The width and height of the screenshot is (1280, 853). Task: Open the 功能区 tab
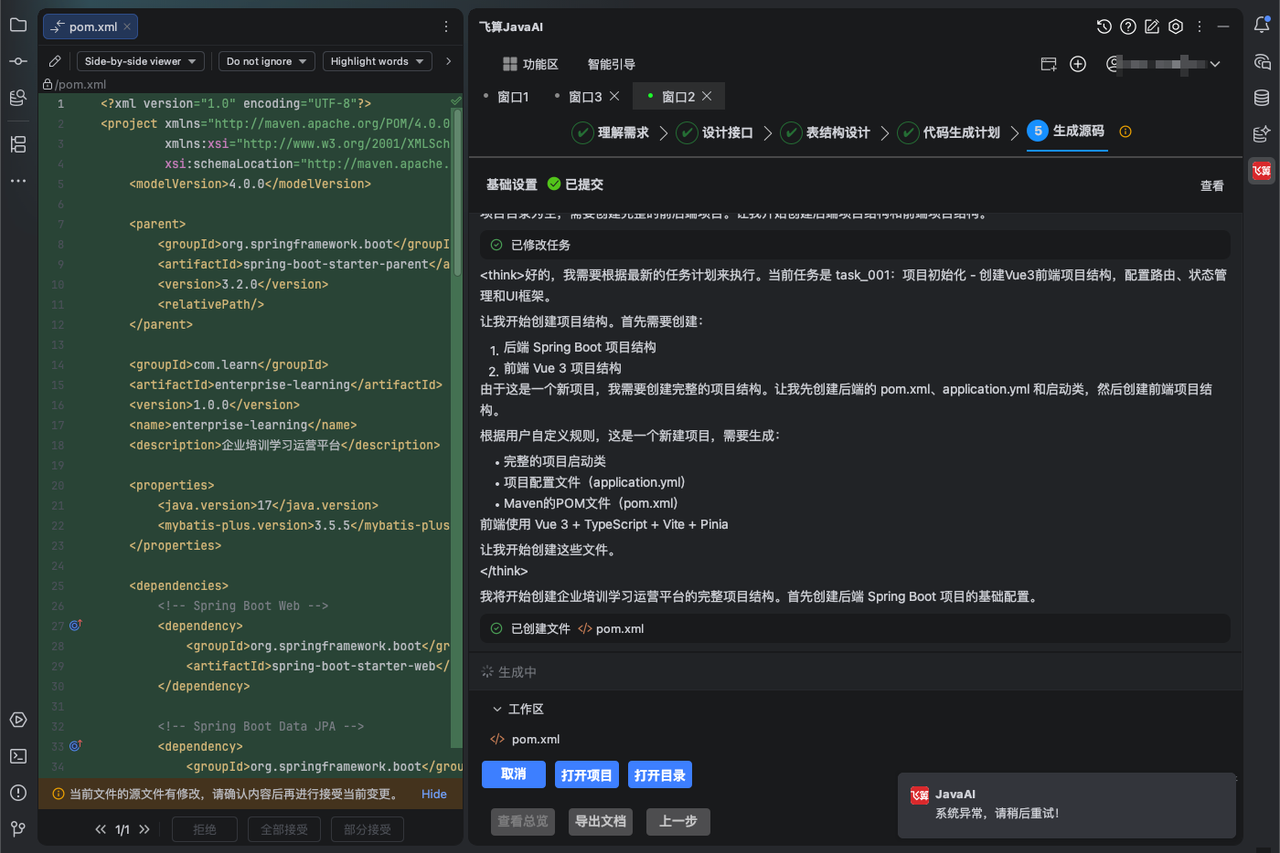tap(531, 64)
